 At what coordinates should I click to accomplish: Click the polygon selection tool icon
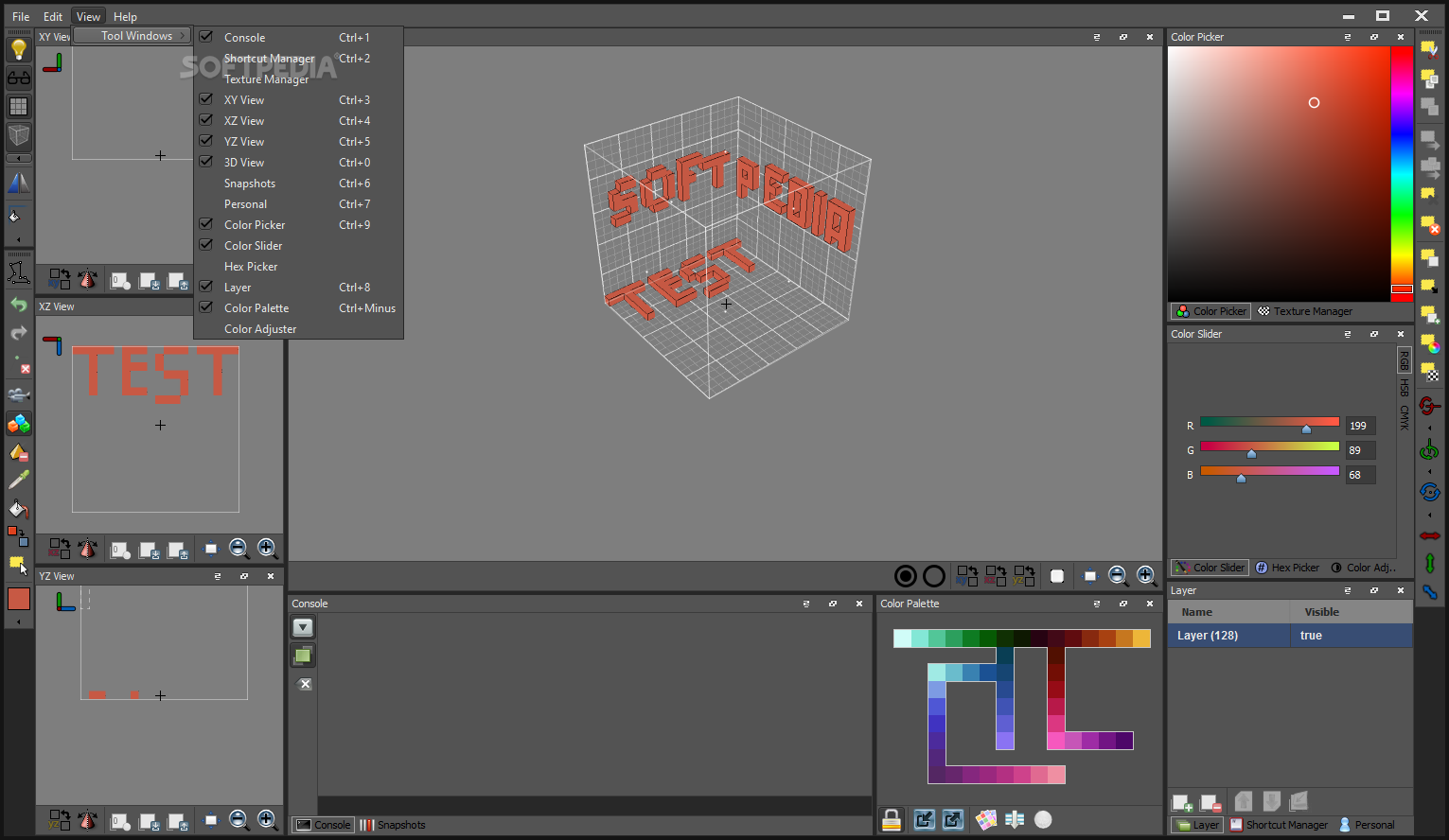[19, 272]
